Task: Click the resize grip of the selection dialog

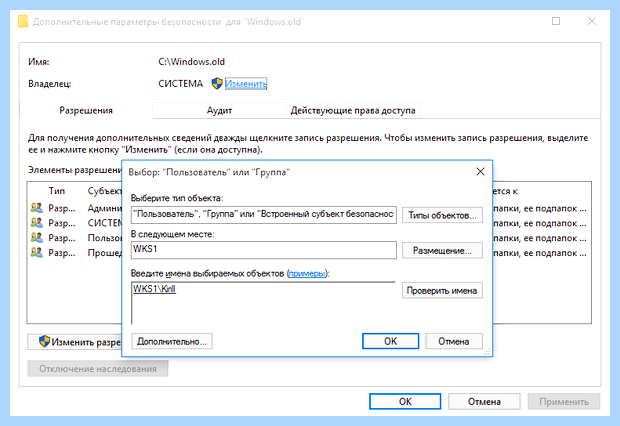Action: [487, 351]
